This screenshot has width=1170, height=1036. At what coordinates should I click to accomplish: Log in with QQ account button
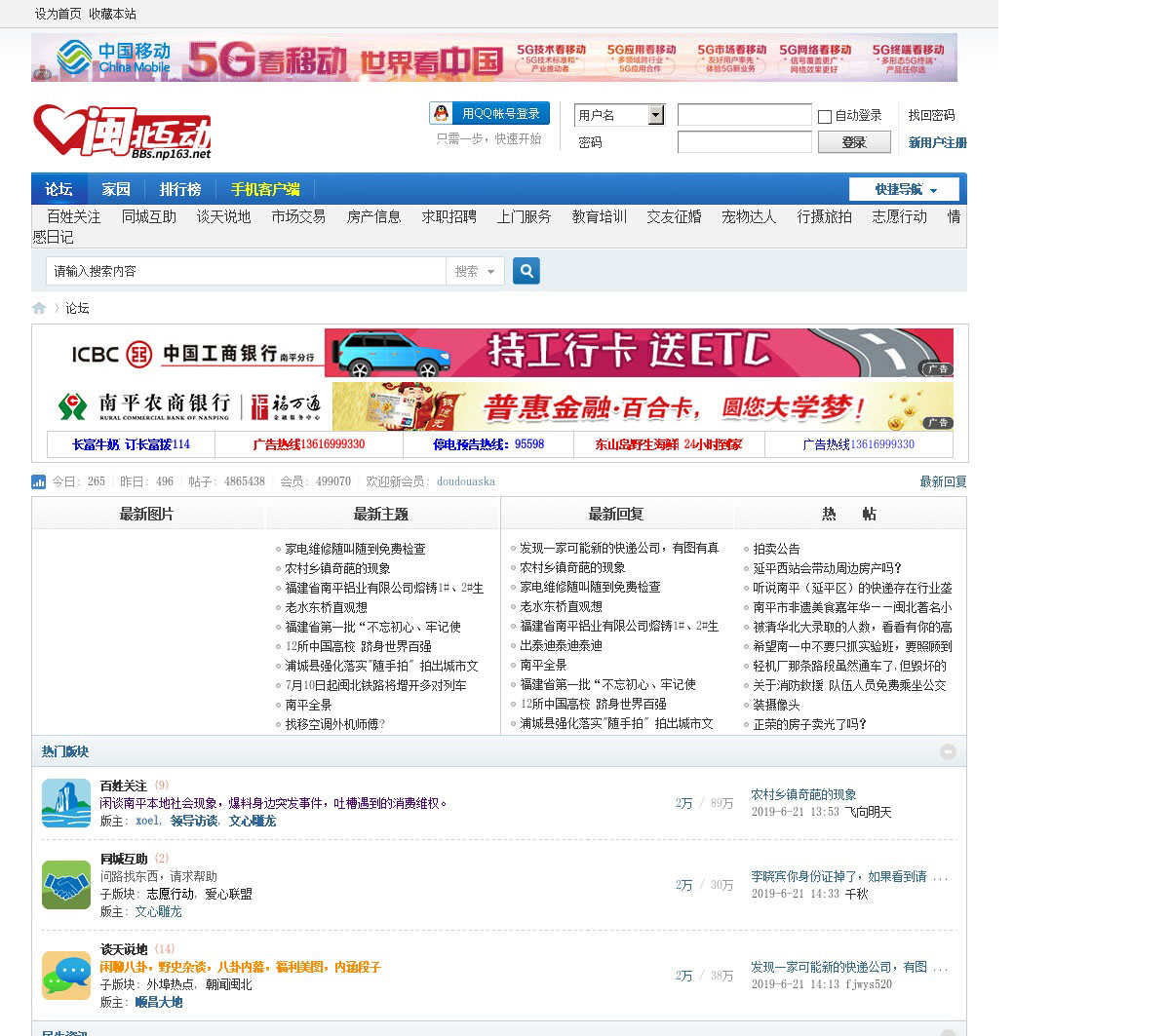coord(489,114)
